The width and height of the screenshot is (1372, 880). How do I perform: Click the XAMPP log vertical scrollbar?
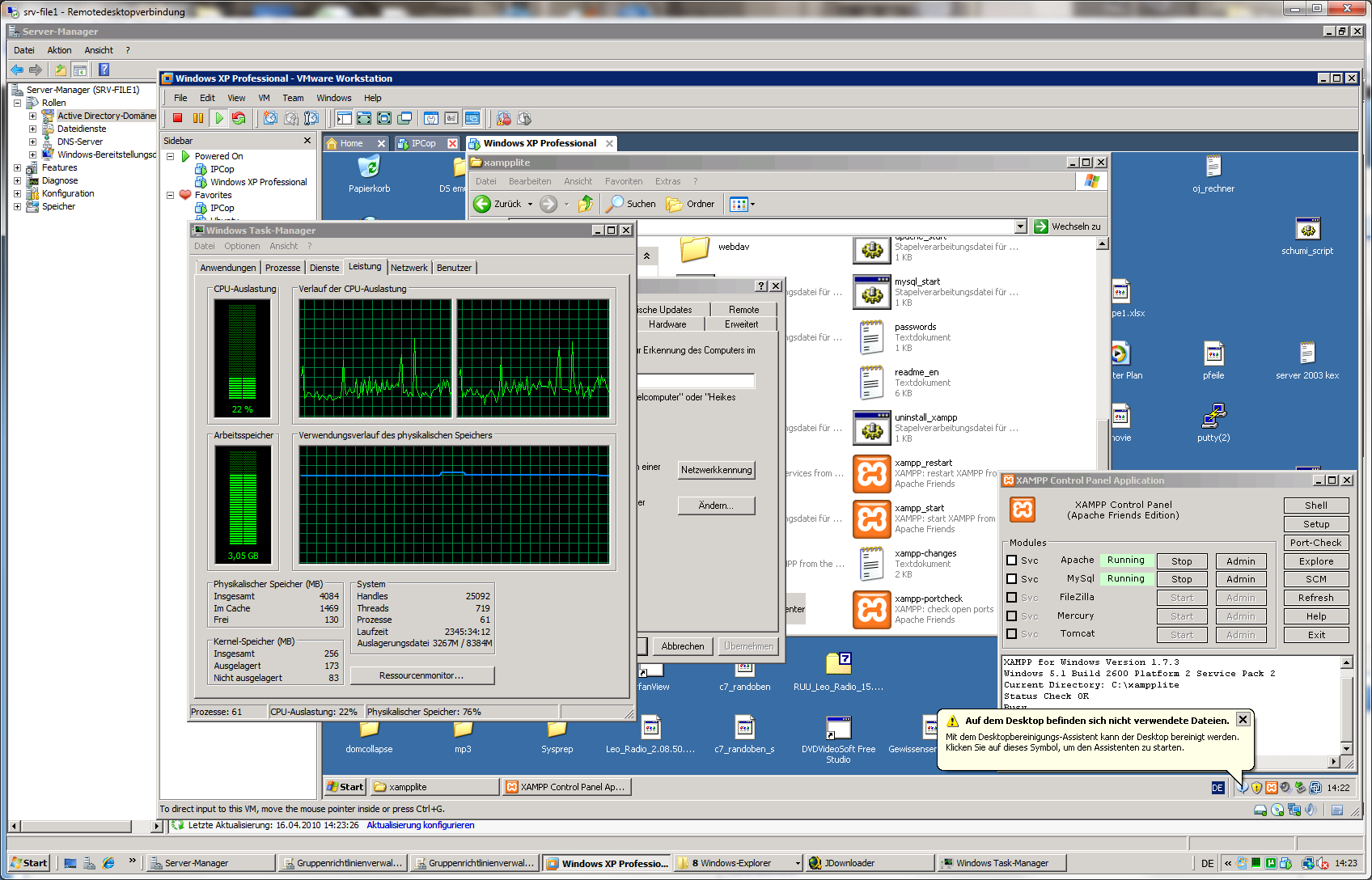pos(1346,705)
